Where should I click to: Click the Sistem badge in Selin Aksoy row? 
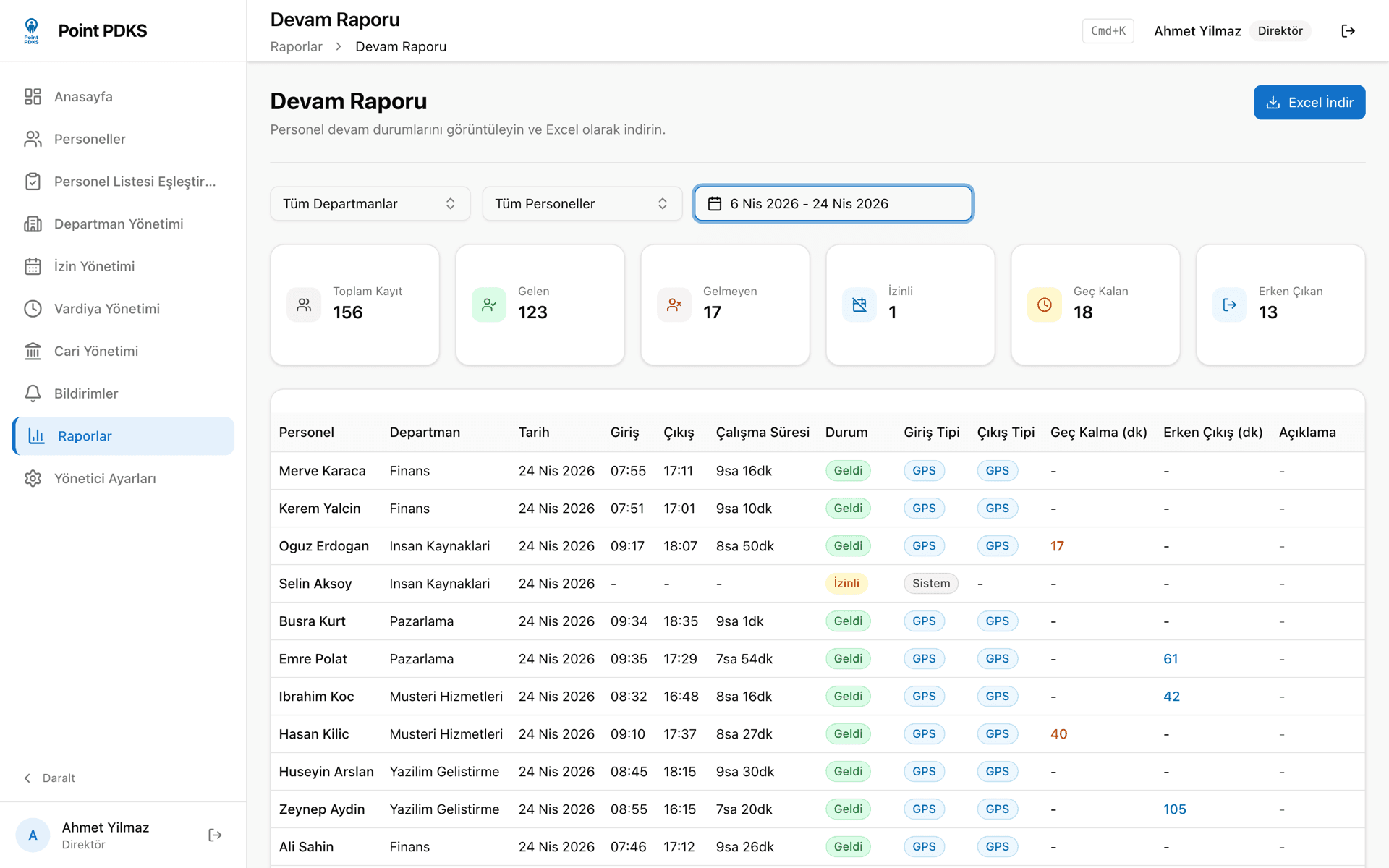pos(931,584)
